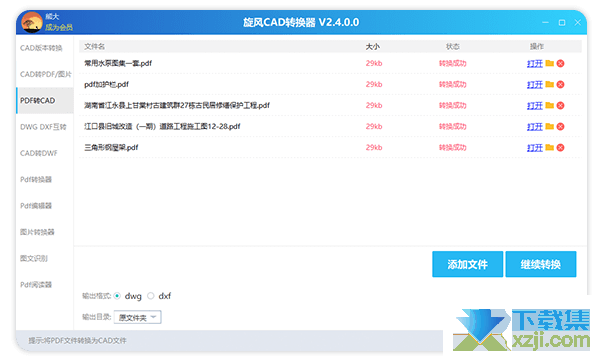
Task: Click 打开 link for 江口县旧城改造 file
Action: click(x=535, y=127)
